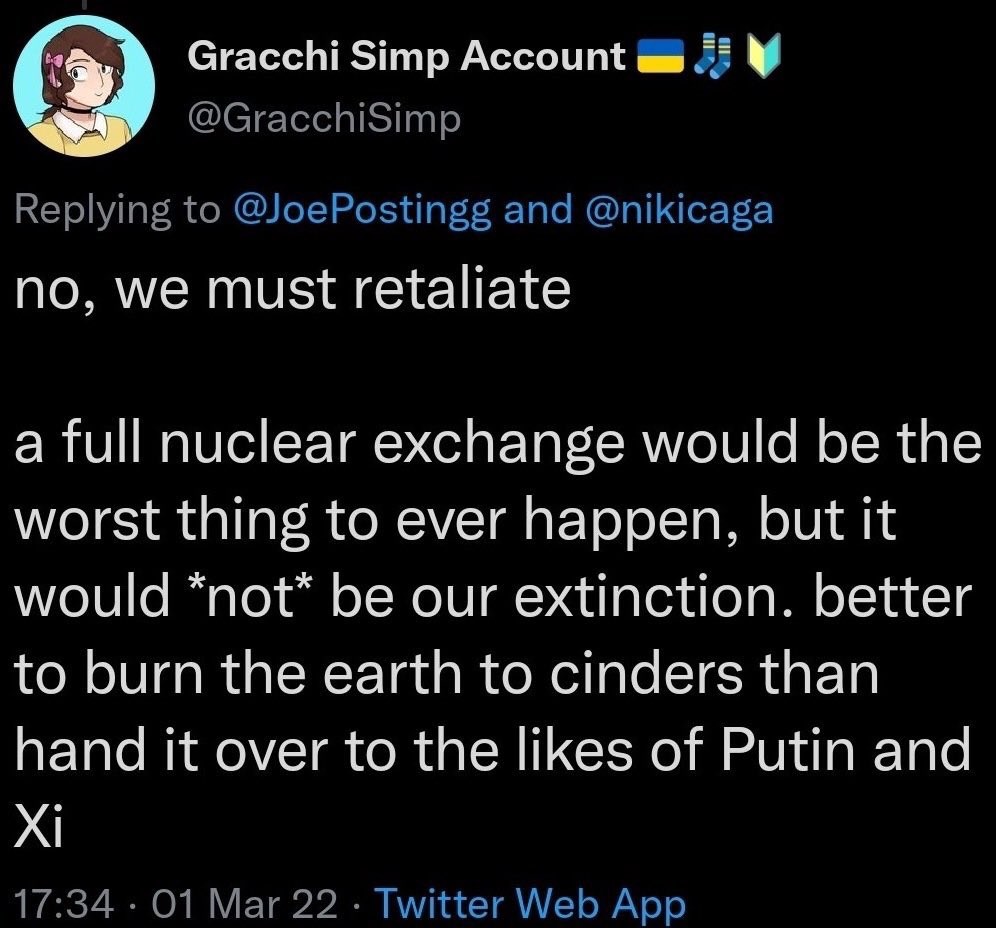This screenshot has height=928, width=996.
Task: Open the Twitter Web App source link
Action: (529, 903)
